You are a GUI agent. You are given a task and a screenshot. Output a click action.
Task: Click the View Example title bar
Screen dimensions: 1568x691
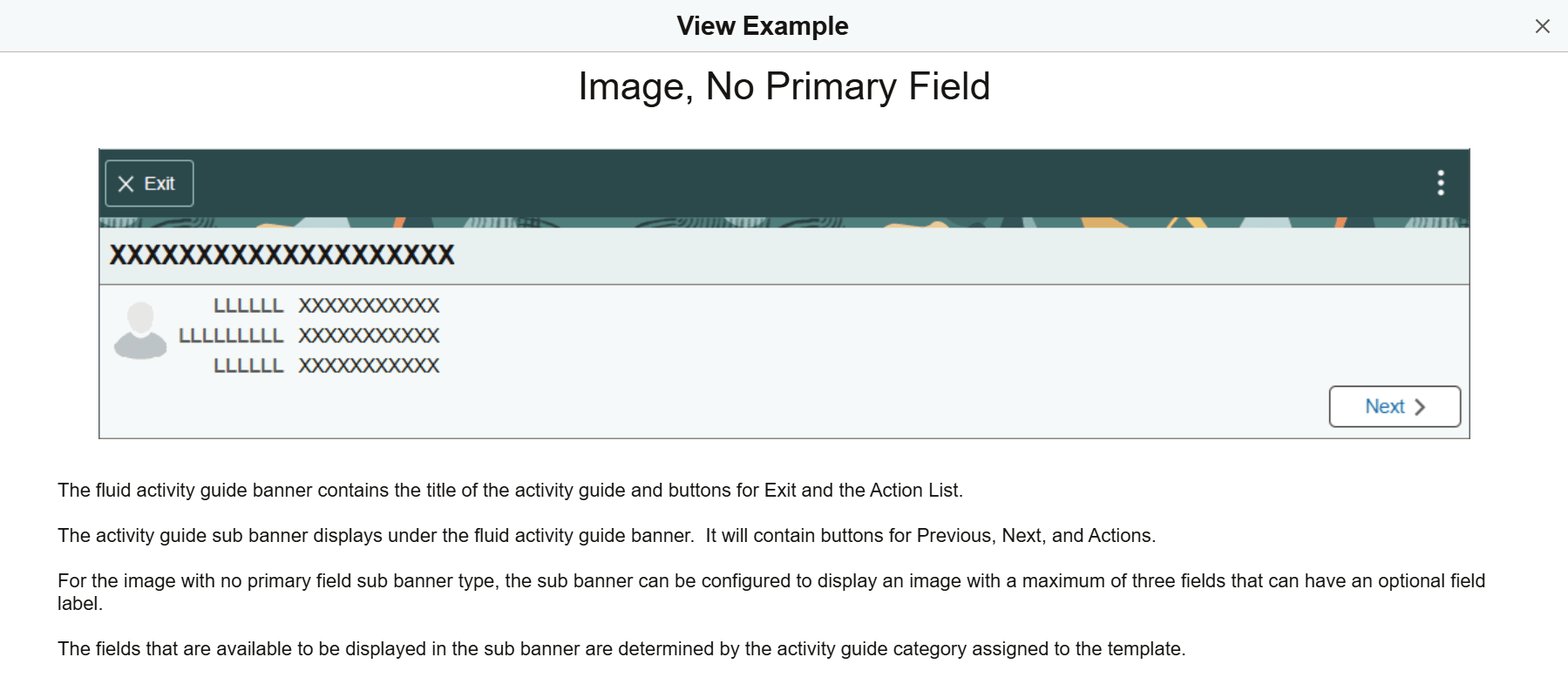pos(762,25)
